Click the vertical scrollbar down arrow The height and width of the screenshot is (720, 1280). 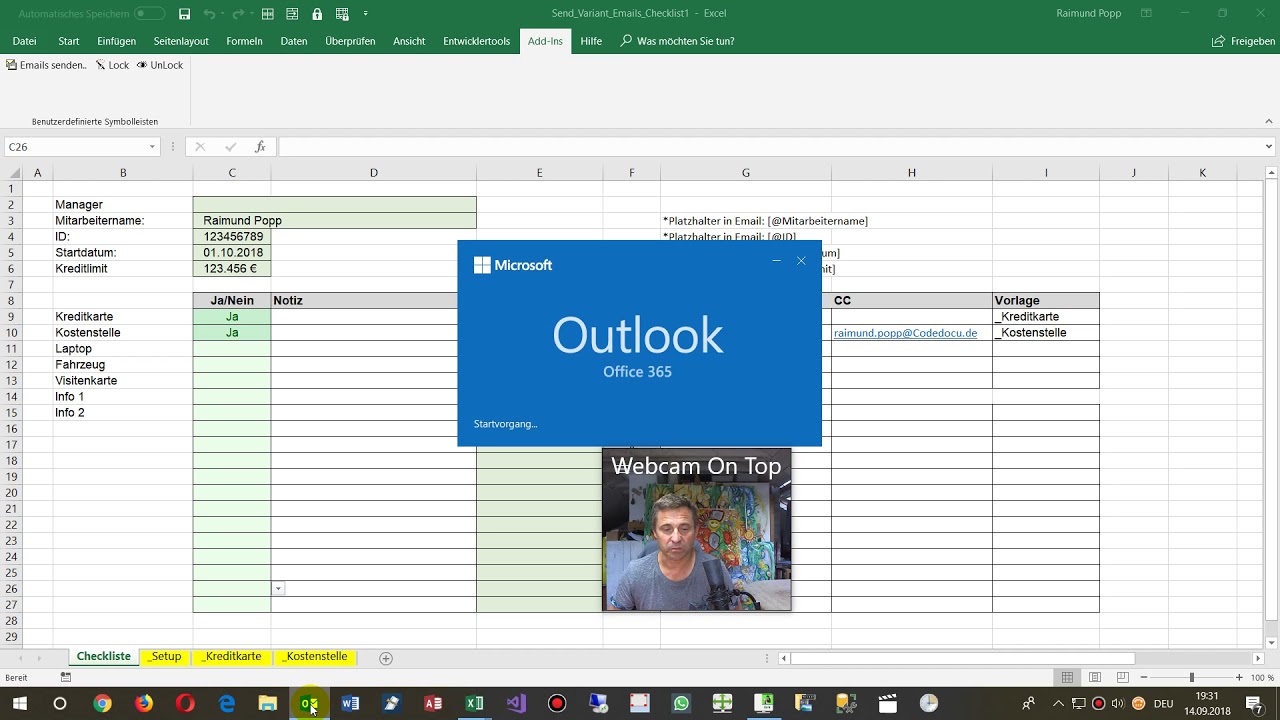click(x=1272, y=642)
